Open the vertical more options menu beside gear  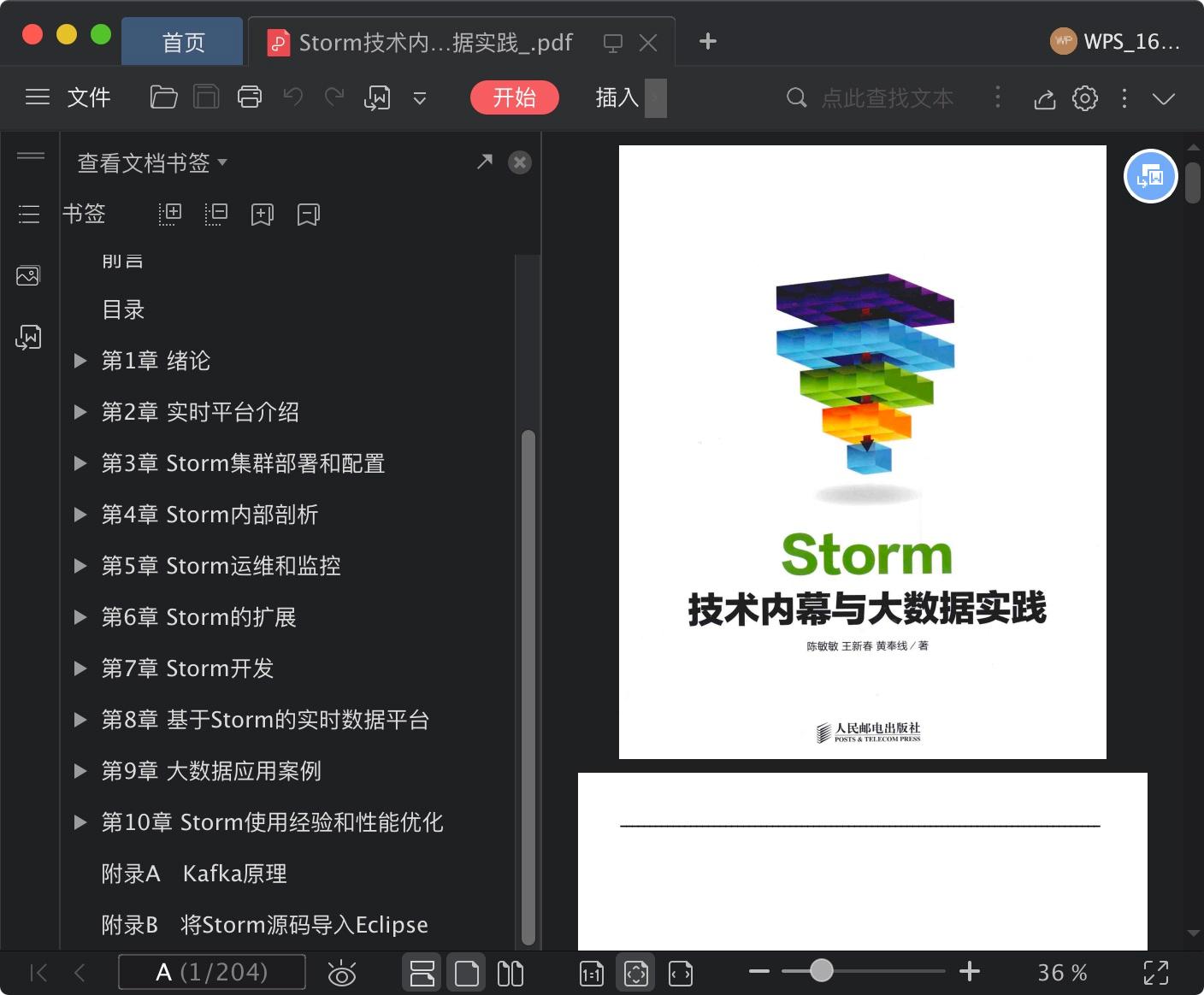(x=1124, y=98)
